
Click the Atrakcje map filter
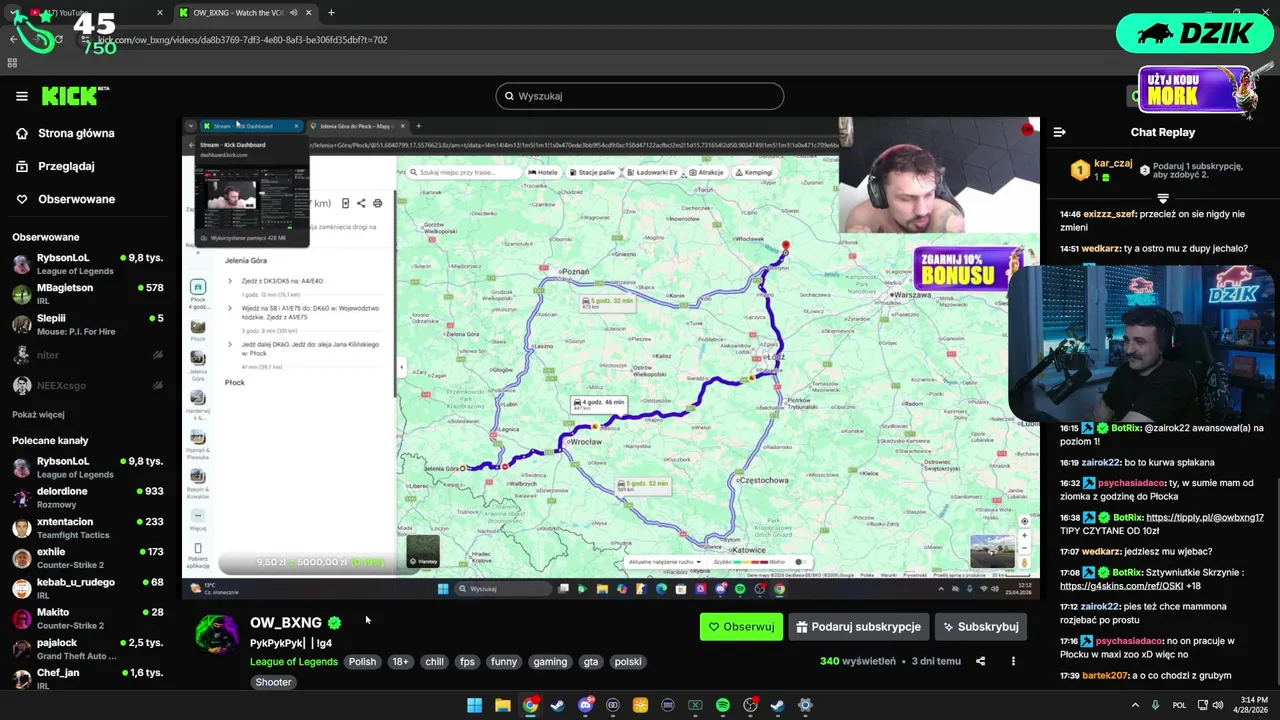click(707, 172)
